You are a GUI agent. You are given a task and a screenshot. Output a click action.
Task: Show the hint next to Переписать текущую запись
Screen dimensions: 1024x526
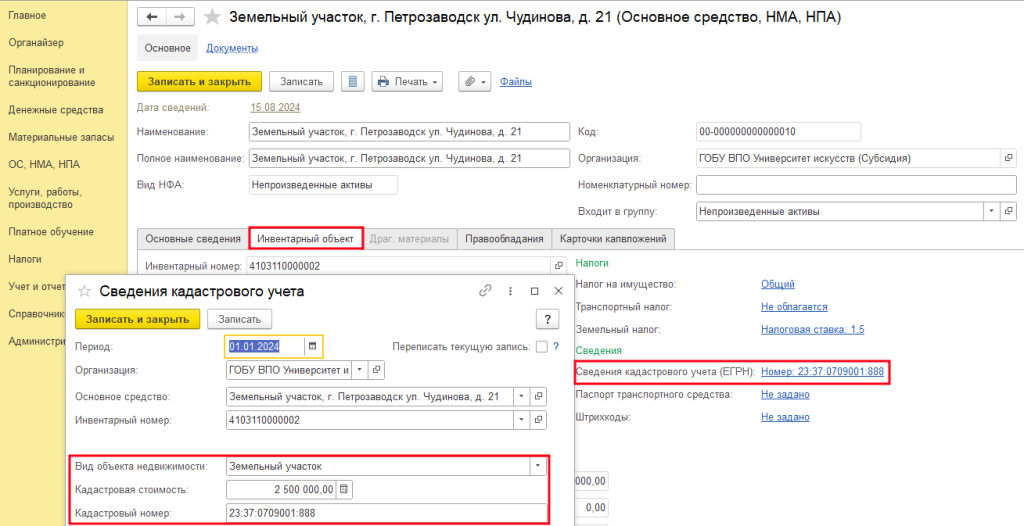click(556, 347)
